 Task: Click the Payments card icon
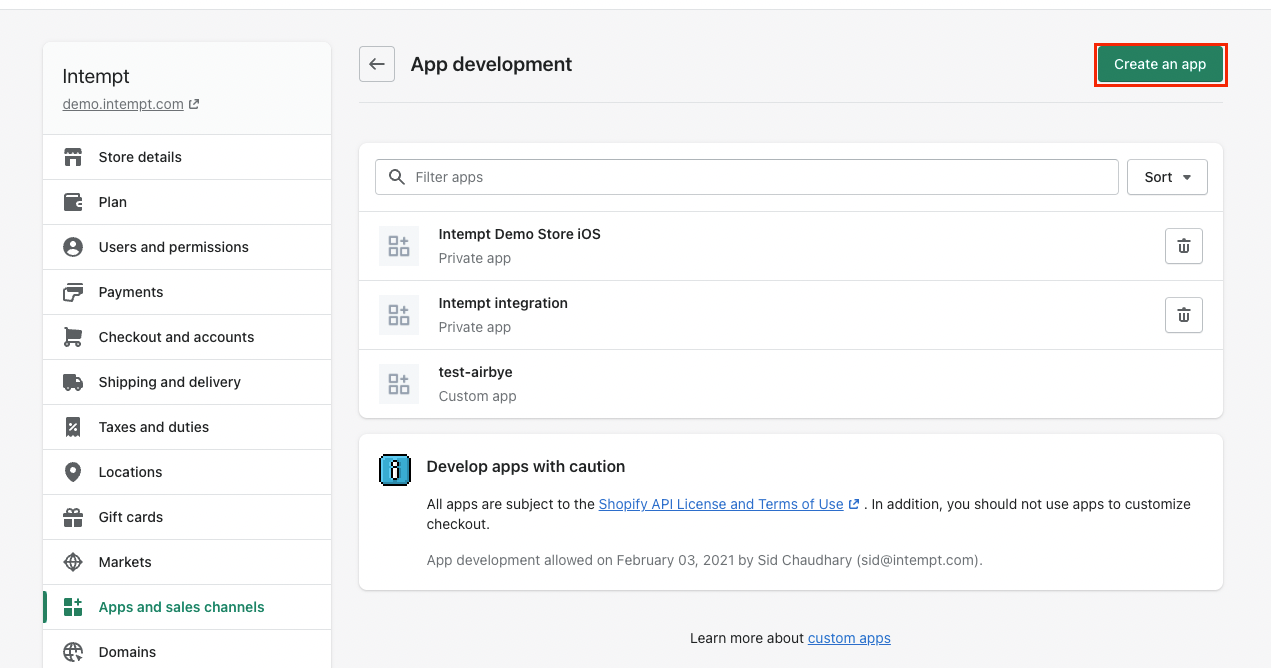pyautogui.click(x=73, y=292)
